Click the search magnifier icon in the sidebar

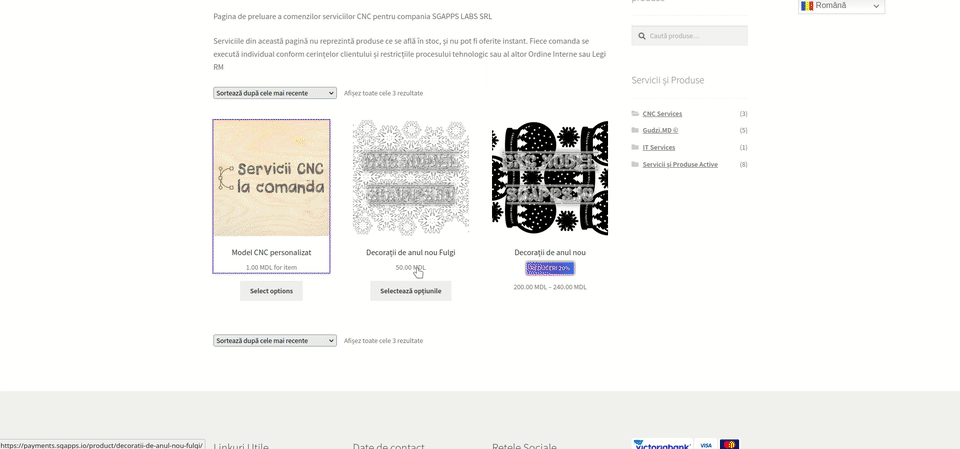(642, 36)
